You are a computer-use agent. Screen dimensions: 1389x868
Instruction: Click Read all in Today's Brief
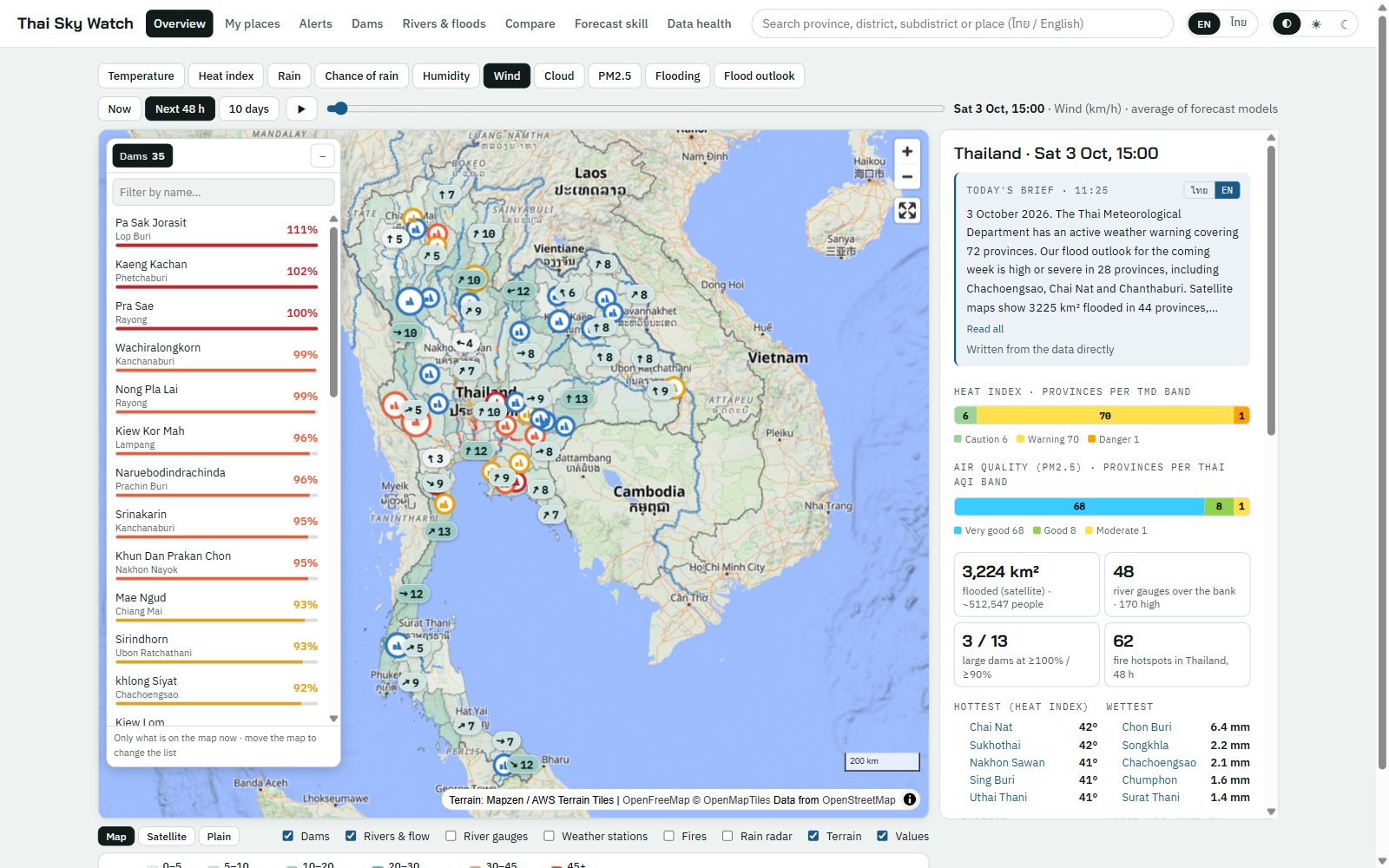click(x=984, y=329)
